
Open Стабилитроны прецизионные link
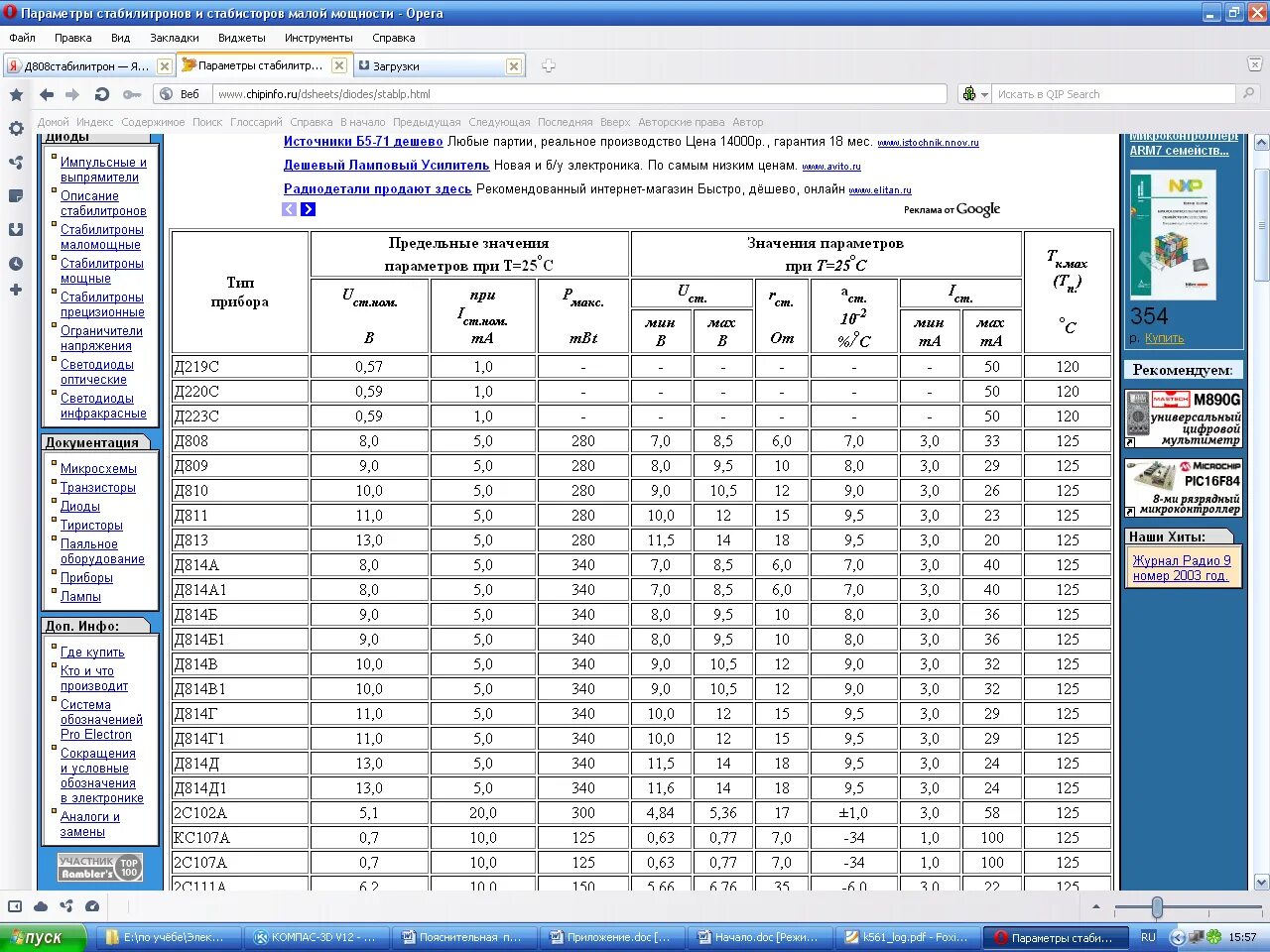coord(102,304)
